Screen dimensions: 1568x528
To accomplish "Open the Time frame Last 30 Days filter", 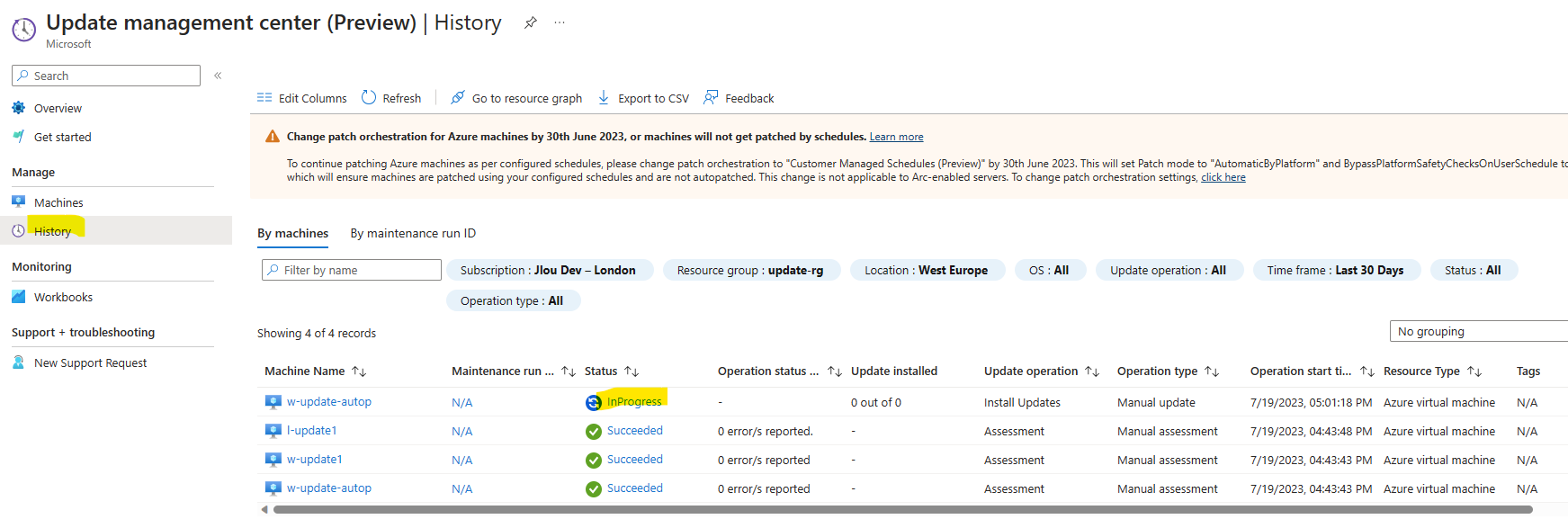I will [1336, 270].
